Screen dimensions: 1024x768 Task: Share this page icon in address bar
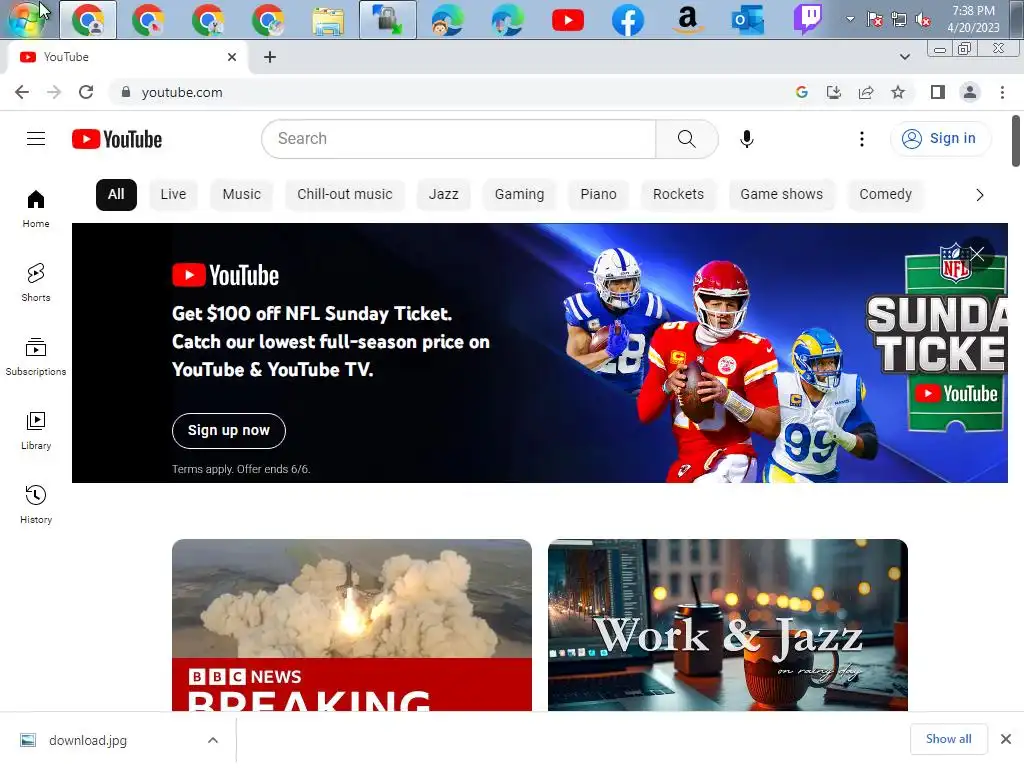[866, 92]
